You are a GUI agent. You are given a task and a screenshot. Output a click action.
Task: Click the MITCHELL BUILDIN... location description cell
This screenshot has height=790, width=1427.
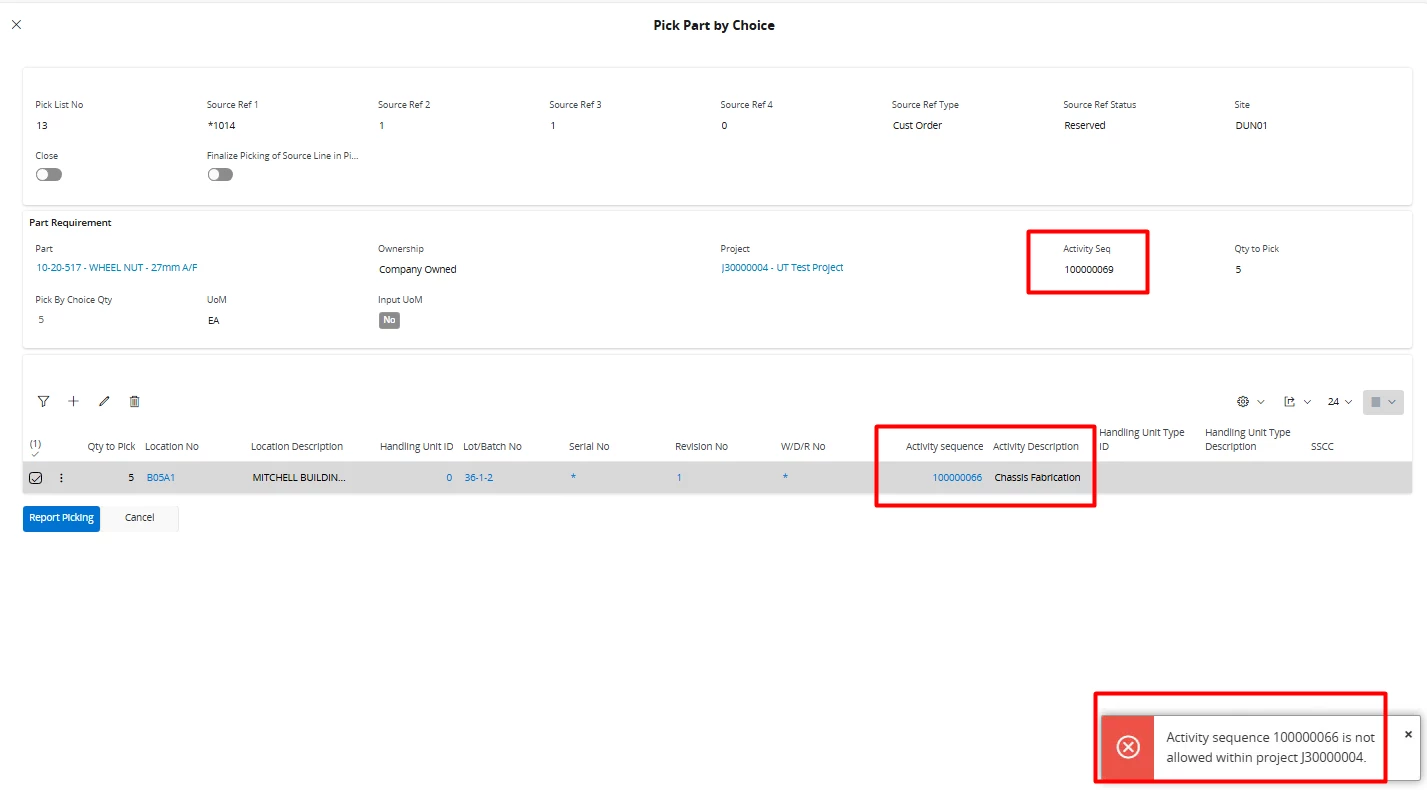(299, 478)
